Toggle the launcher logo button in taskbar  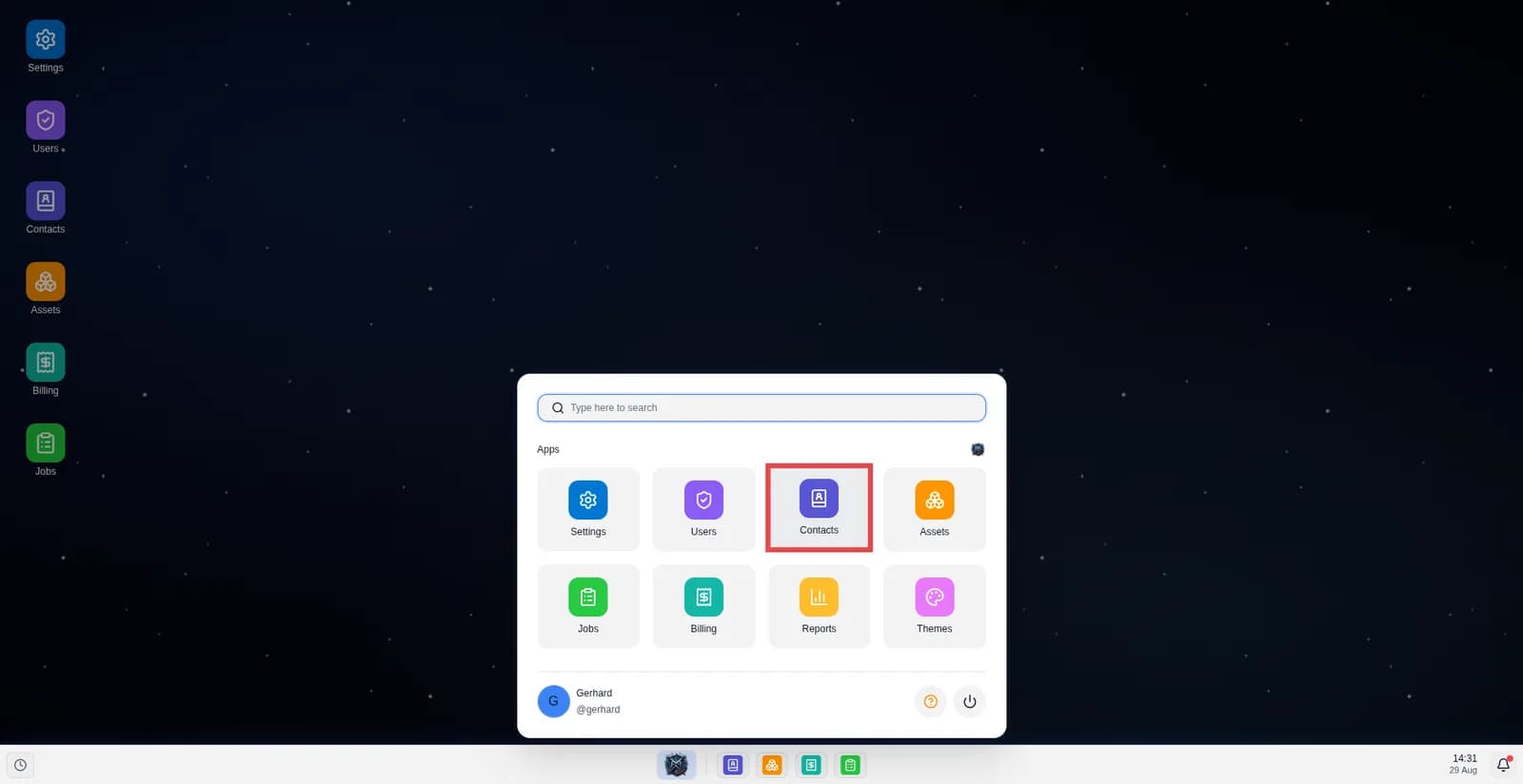click(677, 765)
